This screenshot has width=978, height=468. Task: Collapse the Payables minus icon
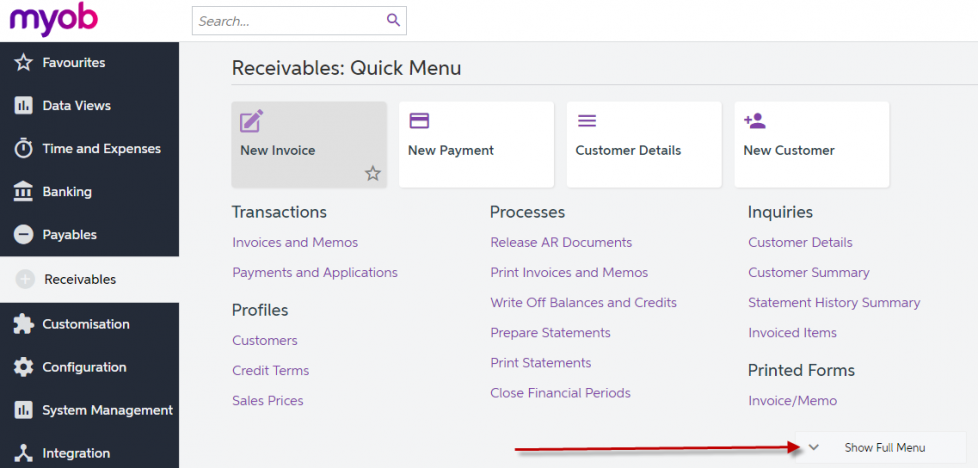click(23, 235)
